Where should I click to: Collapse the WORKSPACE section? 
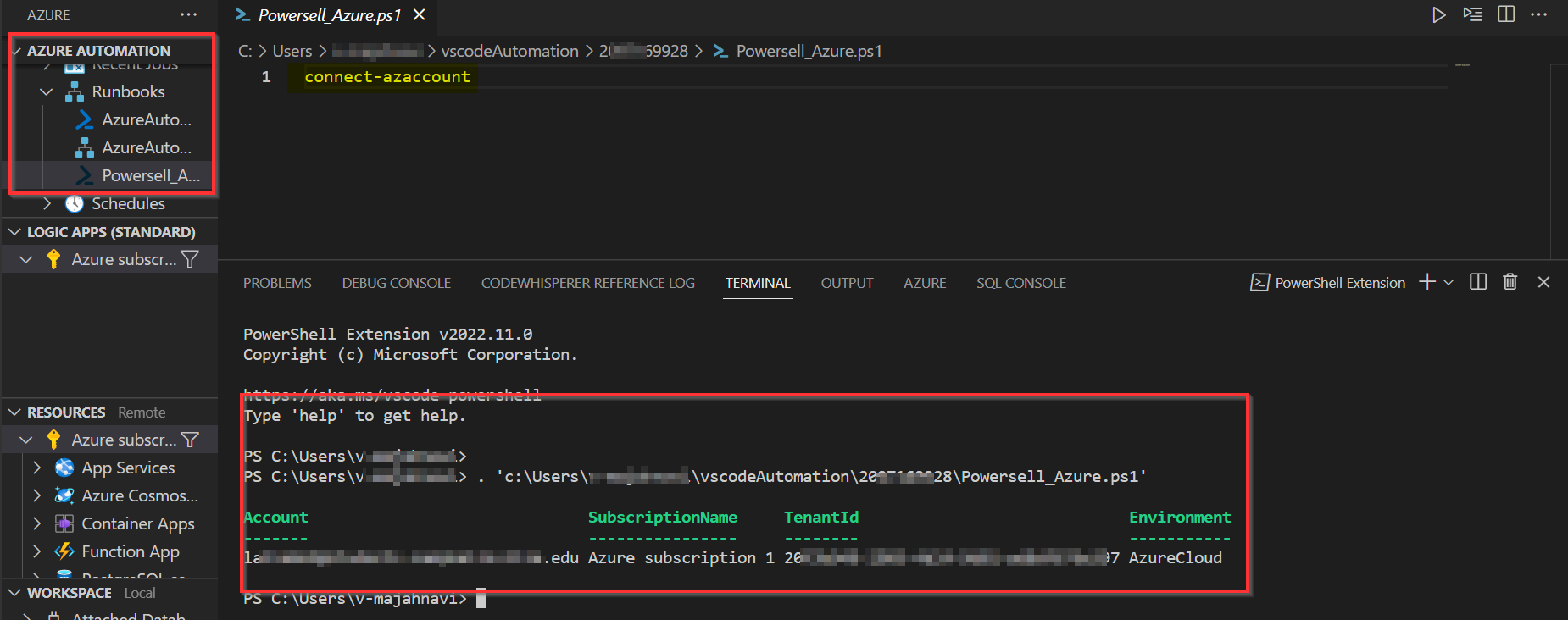tap(14, 593)
